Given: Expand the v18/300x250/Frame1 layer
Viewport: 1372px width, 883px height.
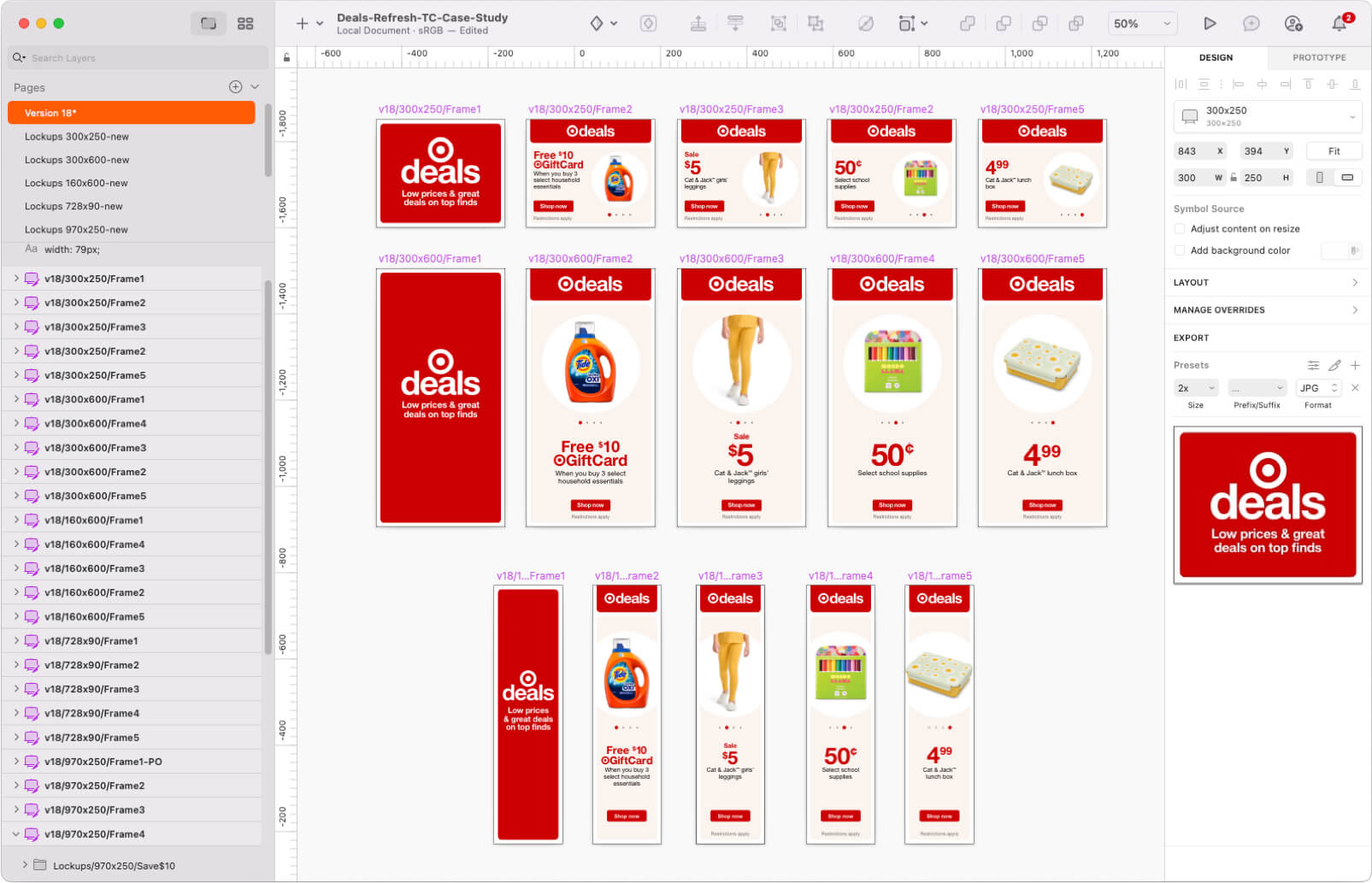Looking at the screenshot, I should 15,279.
